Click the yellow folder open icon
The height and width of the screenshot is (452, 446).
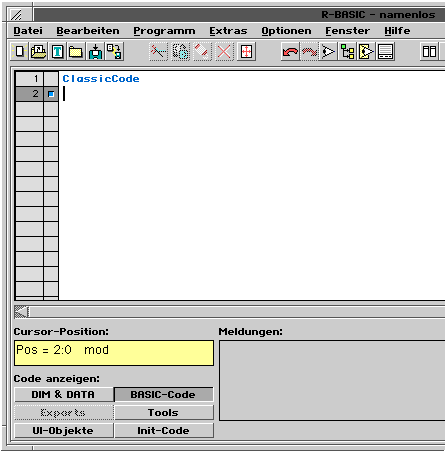click(x=76, y=52)
